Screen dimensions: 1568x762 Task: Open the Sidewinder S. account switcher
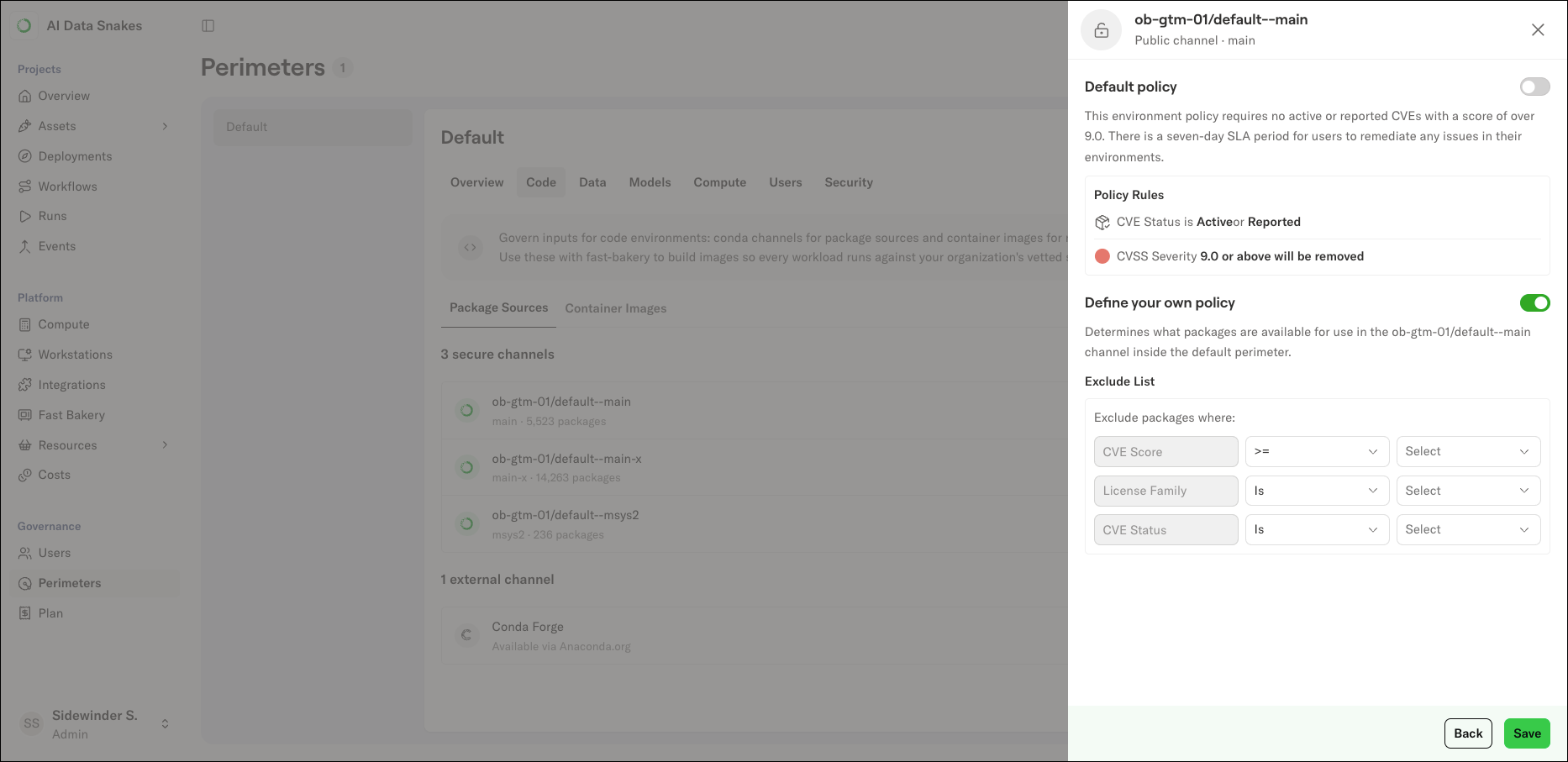[x=165, y=723]
